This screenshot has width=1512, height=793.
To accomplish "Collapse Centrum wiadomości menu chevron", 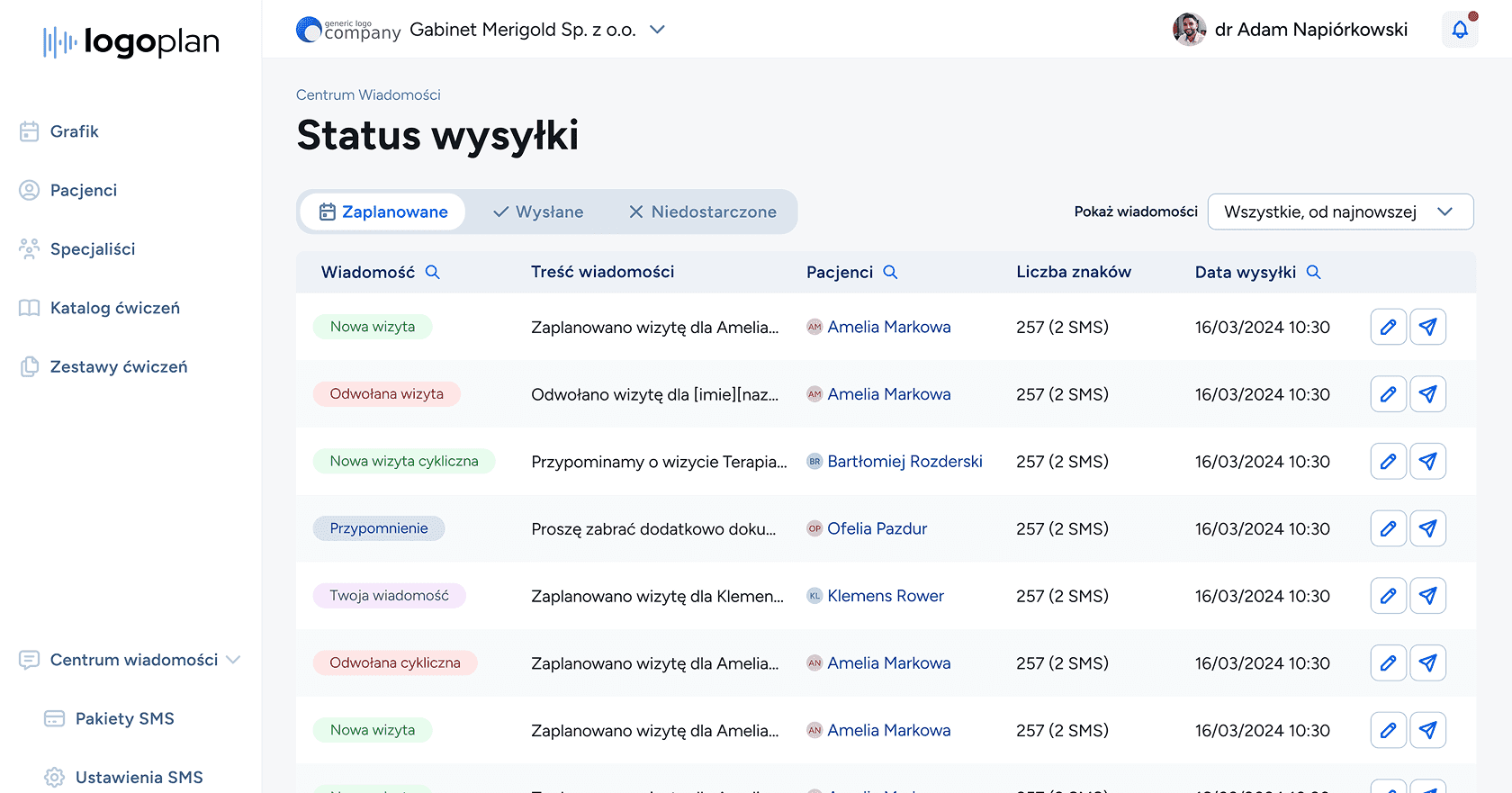I will [233, 660].
